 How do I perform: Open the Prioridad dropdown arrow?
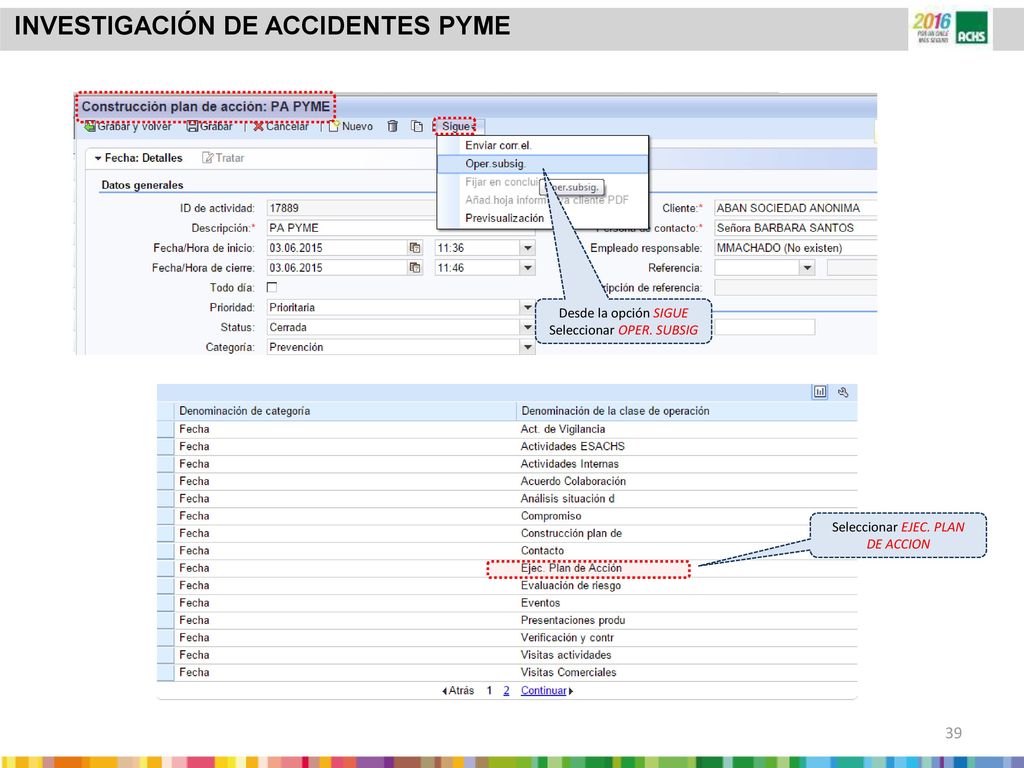click(528, 308)
